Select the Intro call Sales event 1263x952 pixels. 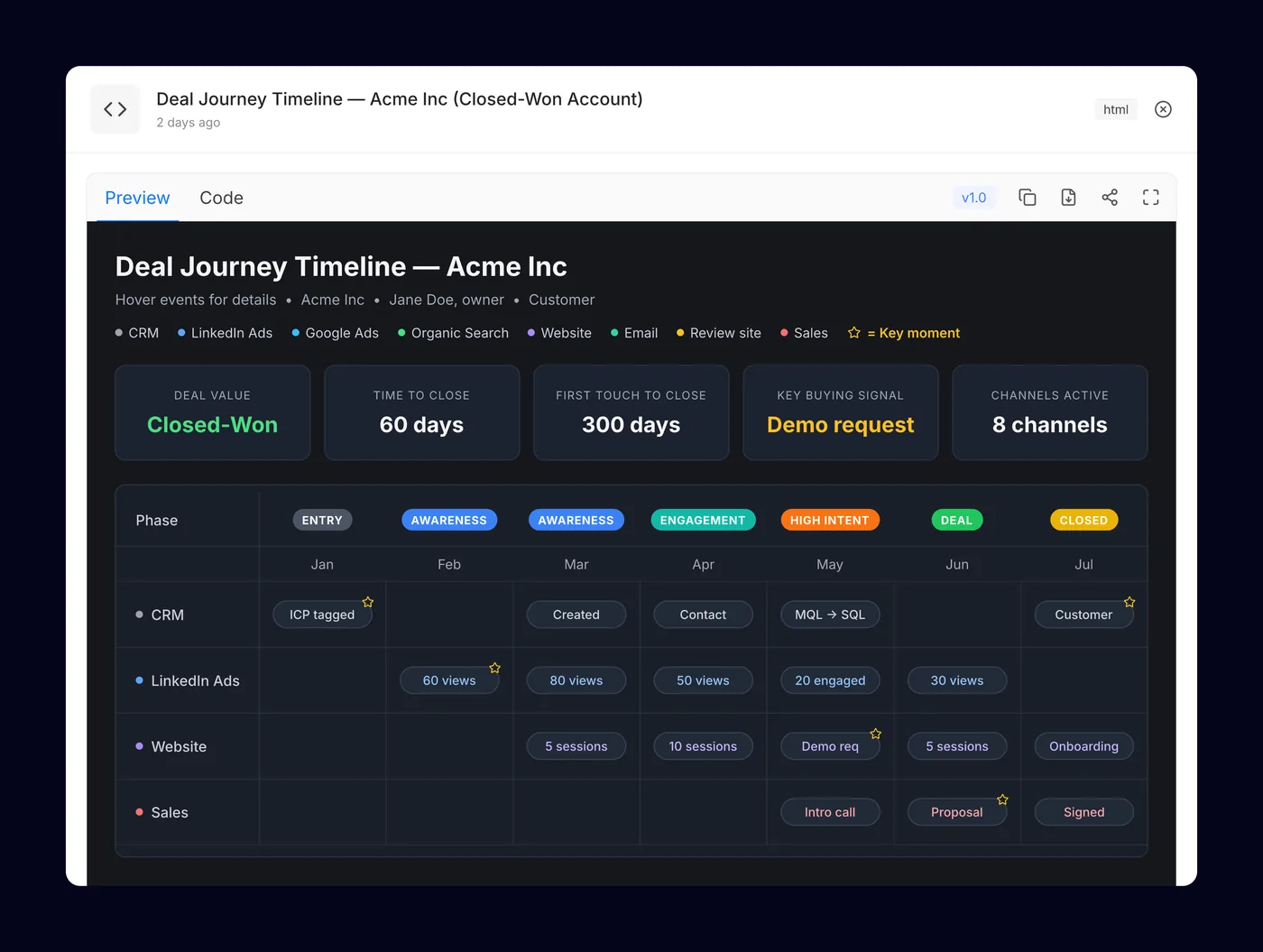point(830,812)
